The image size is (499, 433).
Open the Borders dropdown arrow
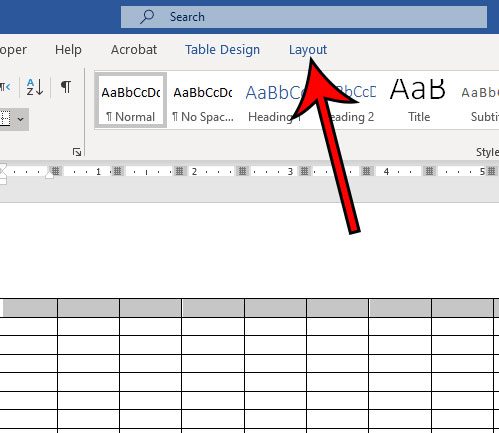[x=21, y=119]
